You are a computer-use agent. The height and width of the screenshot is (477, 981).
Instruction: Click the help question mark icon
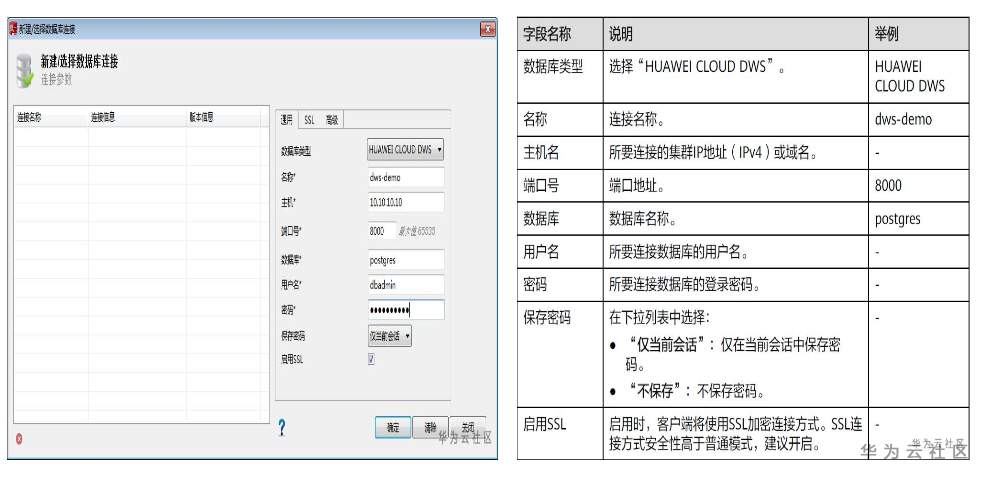[282, 428]
